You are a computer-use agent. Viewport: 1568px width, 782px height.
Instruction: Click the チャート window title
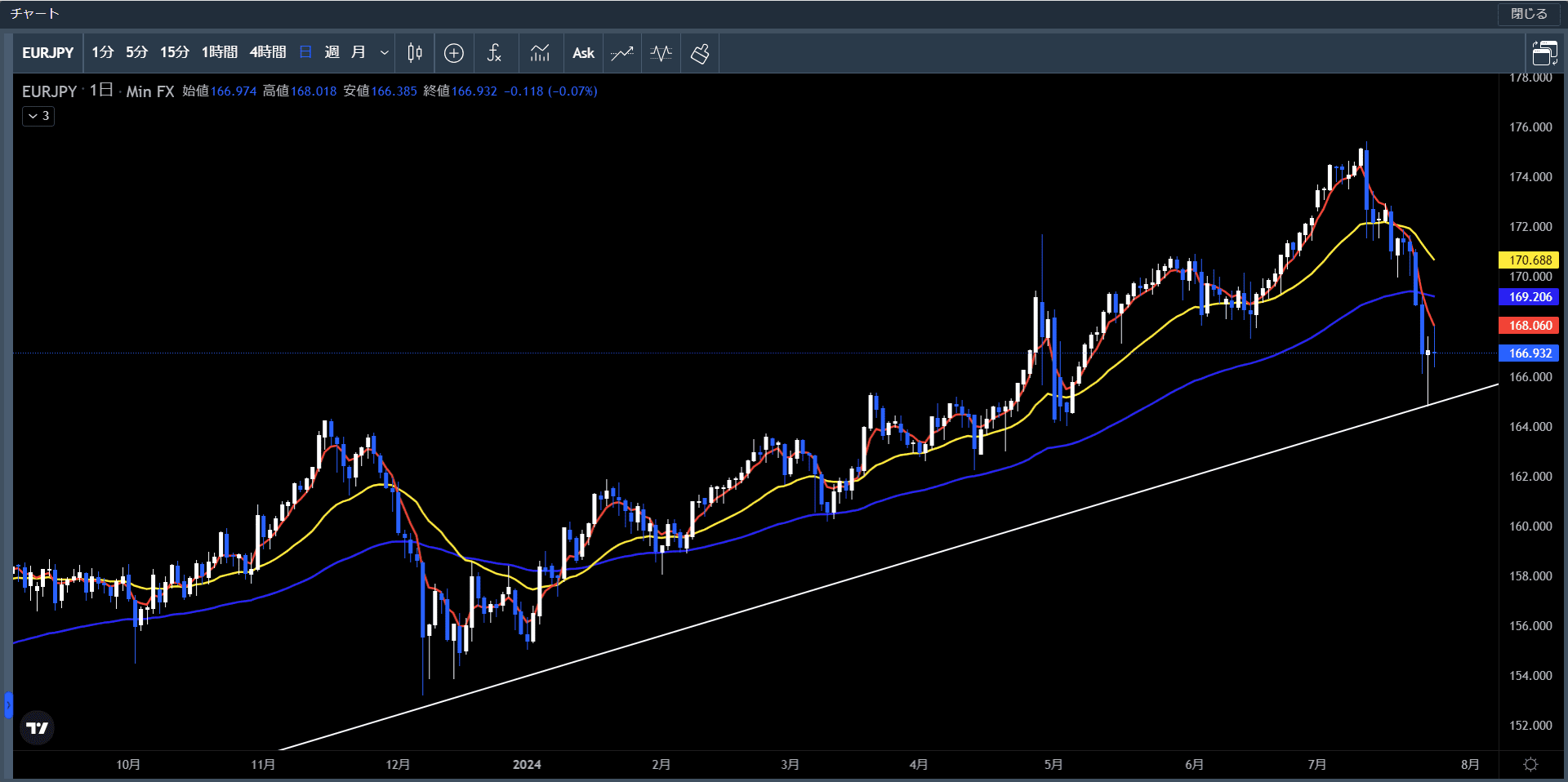[35, 14]
